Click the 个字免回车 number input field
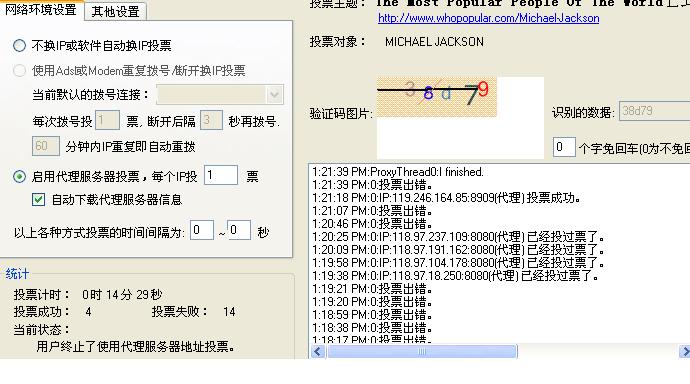The width and height of the screenshot is (690, 384). (564, 147)
